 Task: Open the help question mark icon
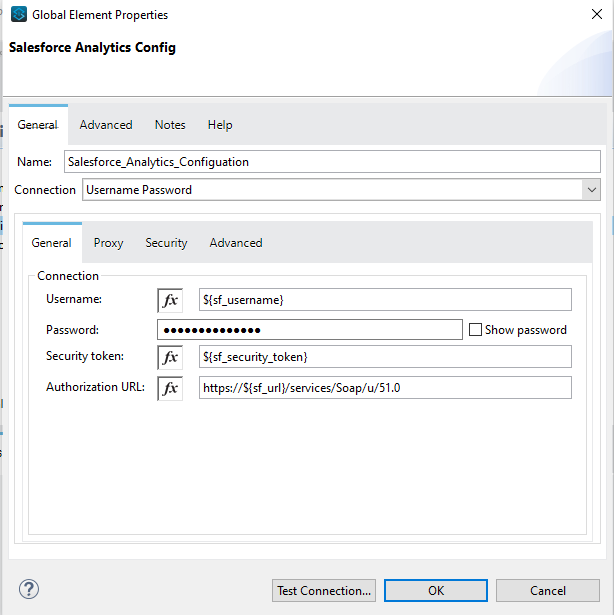click(29, 589)
